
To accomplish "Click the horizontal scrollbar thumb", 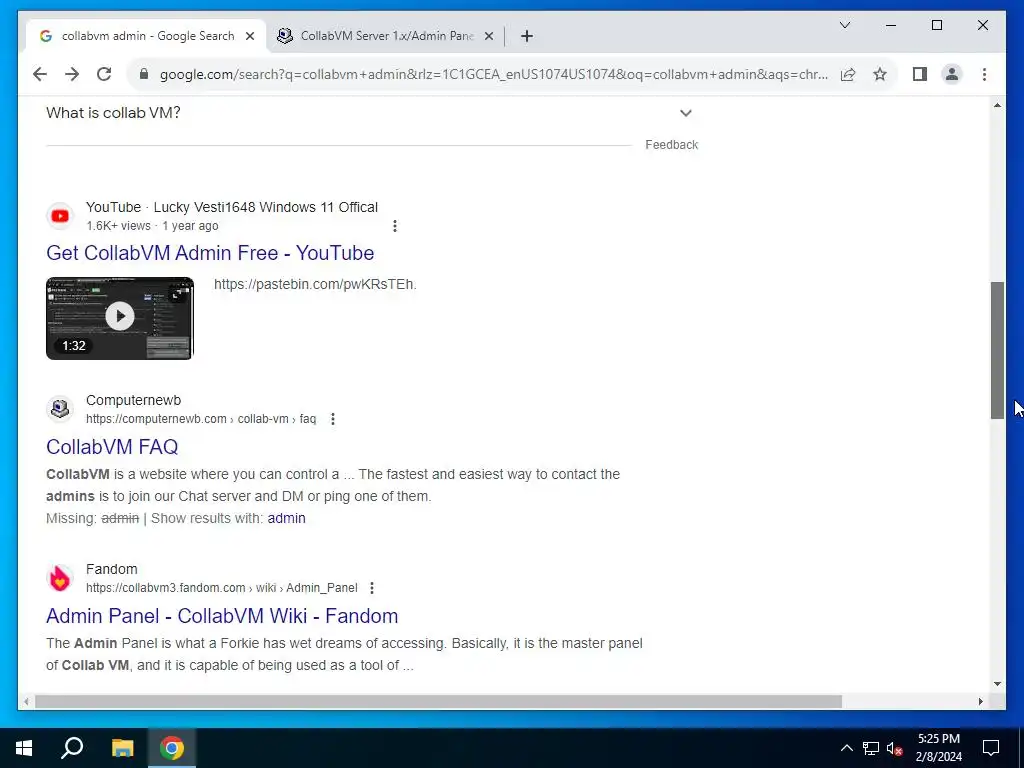I will [x=438, y=702].
